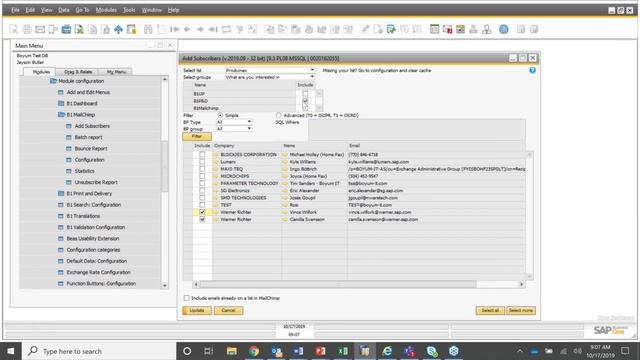Click the Cancel button
This screenshot has width=640, height=360.
(228, 311)
